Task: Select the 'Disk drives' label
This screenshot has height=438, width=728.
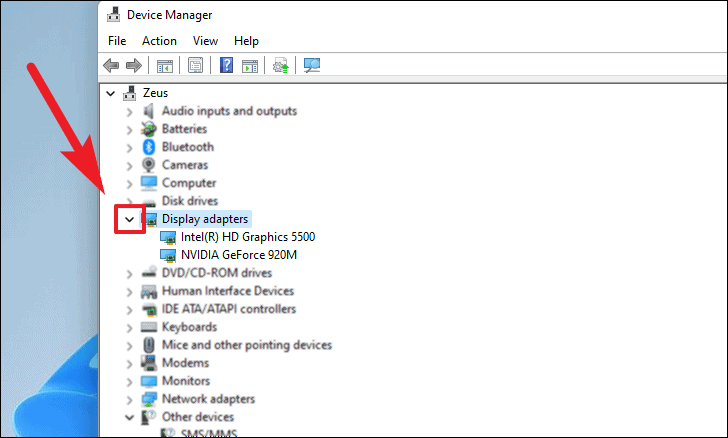Action: point(190,201)
